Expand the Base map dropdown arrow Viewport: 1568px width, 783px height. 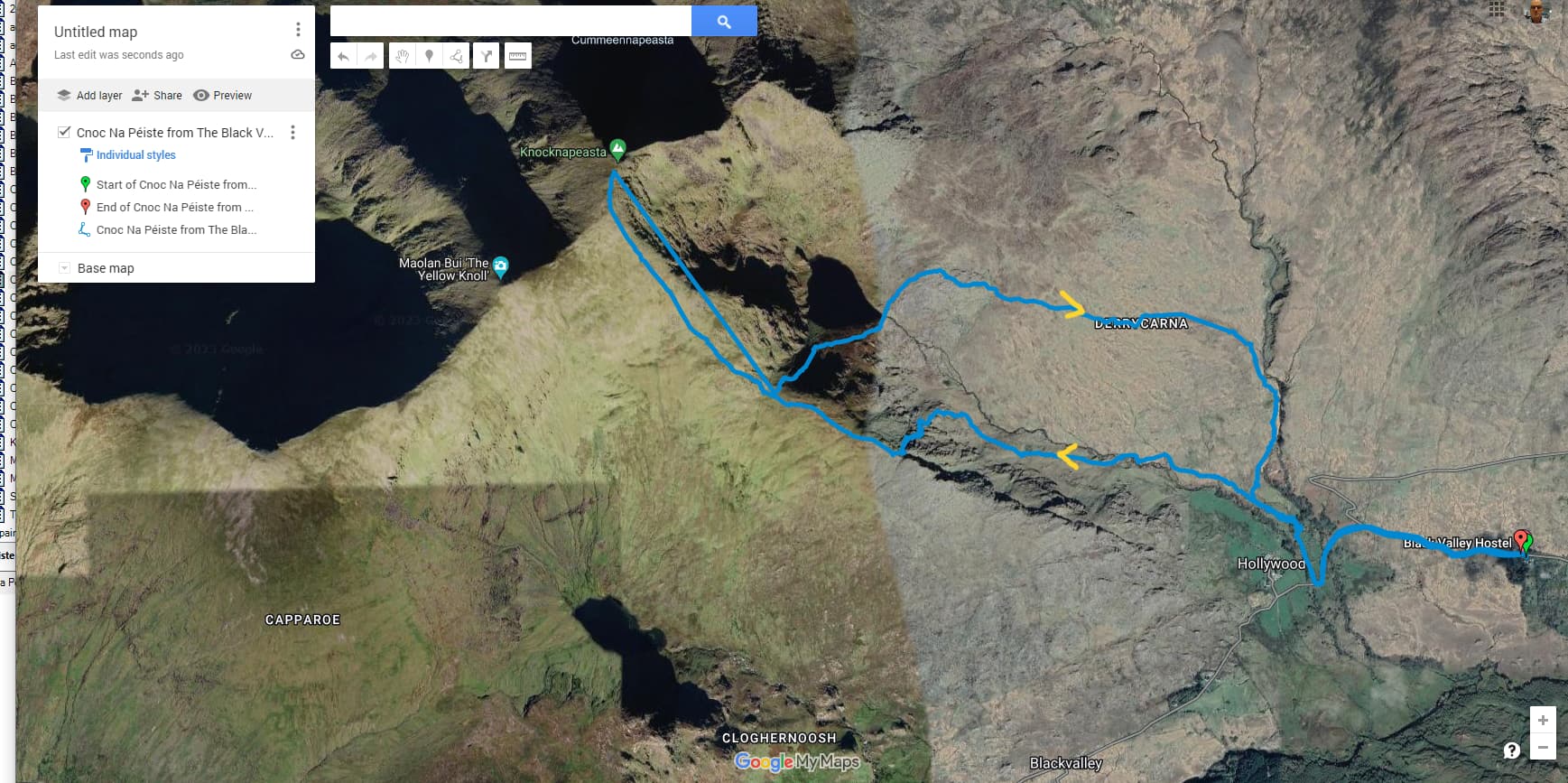pos(64,268)
